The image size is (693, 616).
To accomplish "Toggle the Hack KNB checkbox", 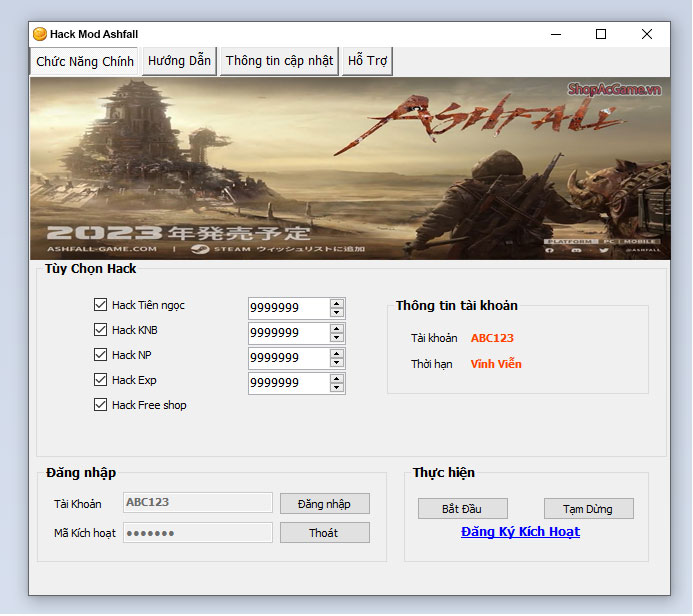I will click(100, 330).
